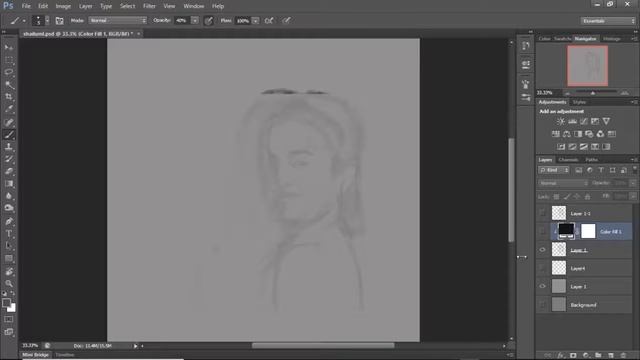Open the Filter menu
Viewport: 640px width, 360px height.
click(149, 6)
